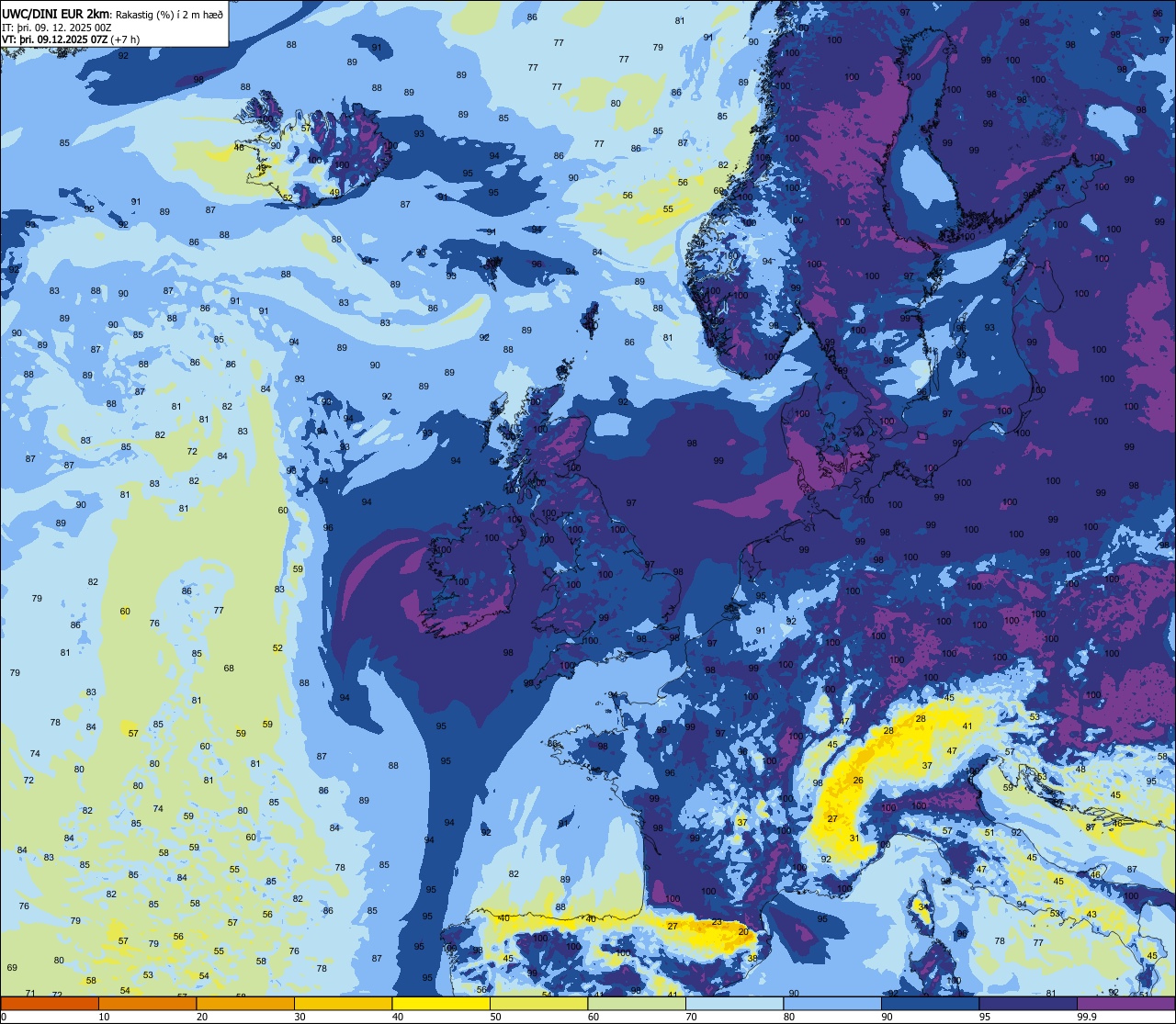Viewport: 1176px width, 1024px height.
Task: Click the "30" label under the legend bar
Action: click(300, 1017)
